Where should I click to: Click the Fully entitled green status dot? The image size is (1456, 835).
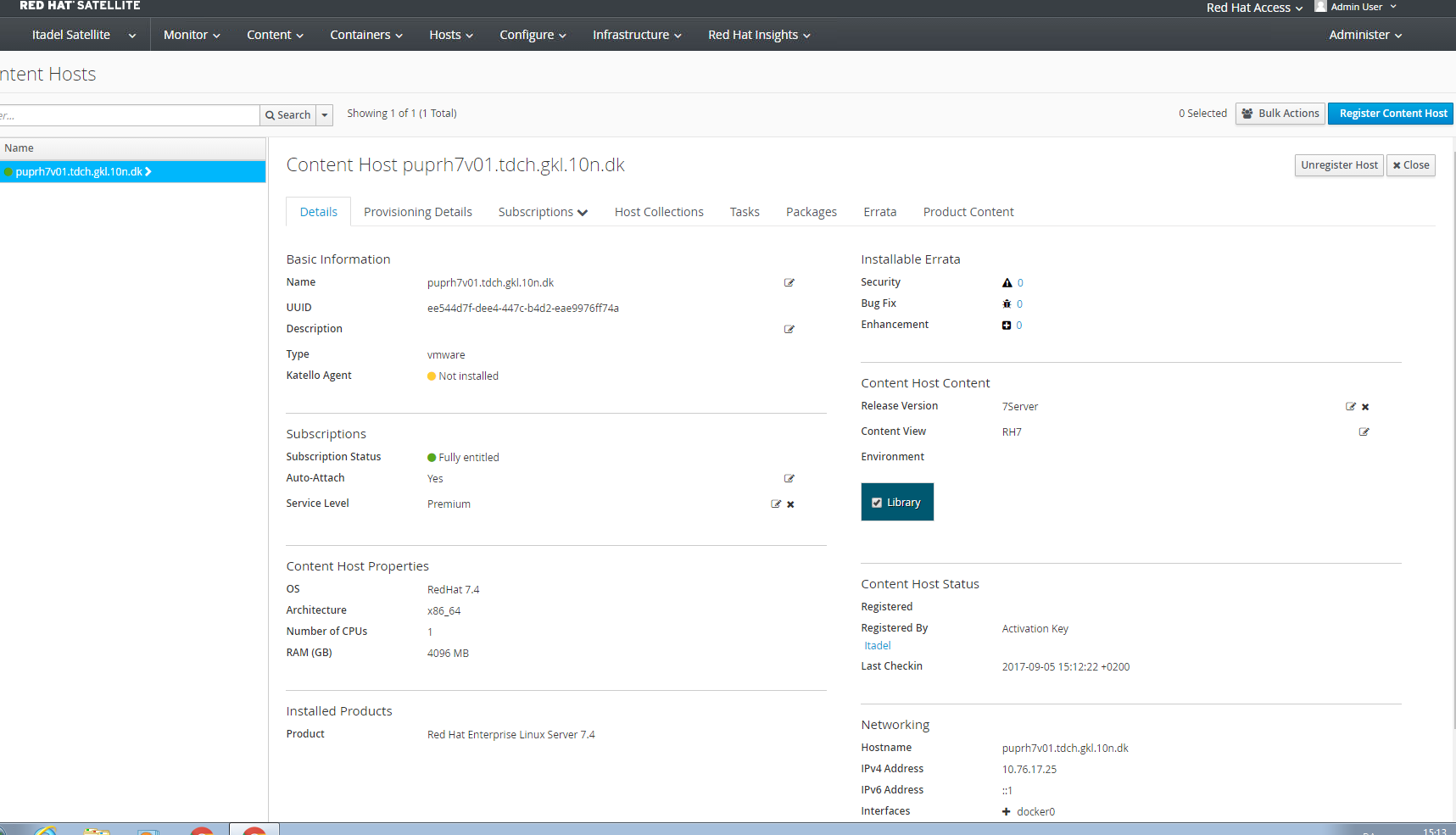click(432, 458)
